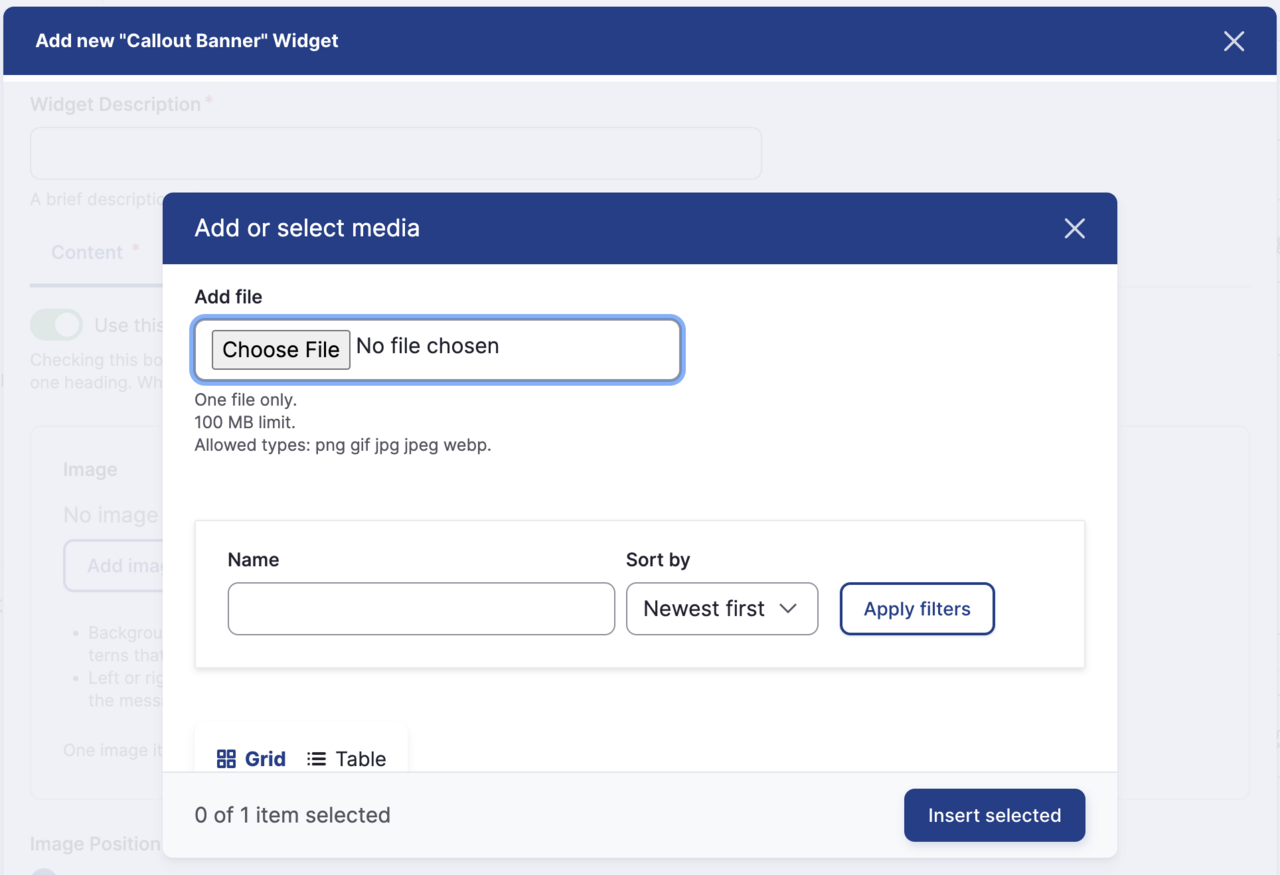Image resolution: width=1280 pixels, height=875 pixels.
Task: Click the Grid view squares icon
Action: click(x=226, y=759)
